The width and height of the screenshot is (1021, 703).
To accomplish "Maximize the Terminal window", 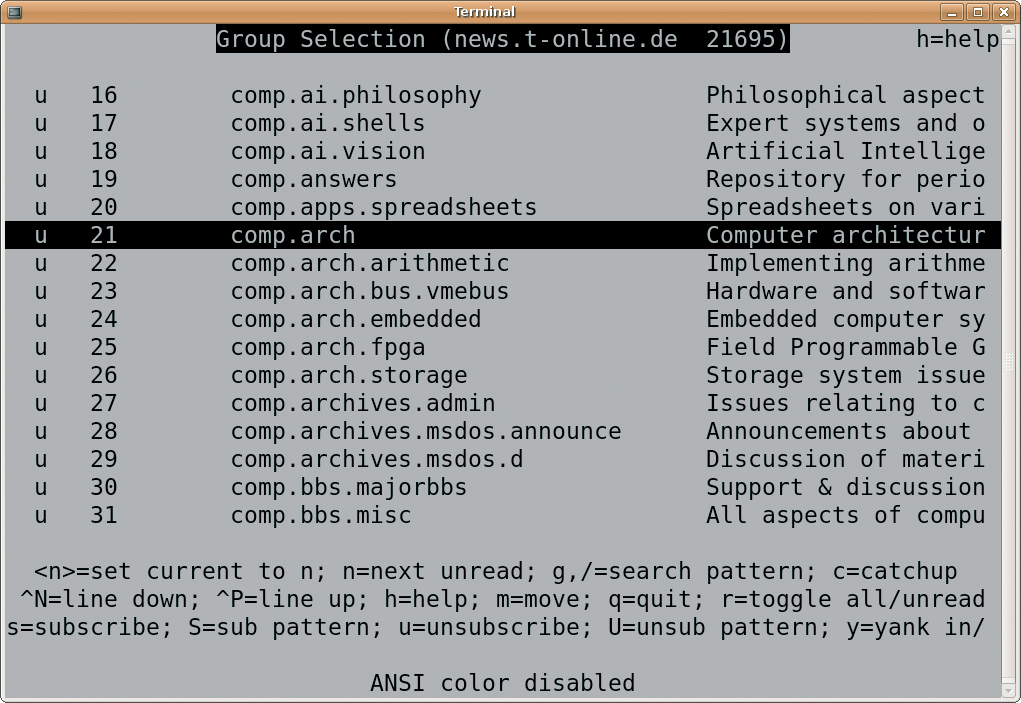I will (x=977, y=12).
